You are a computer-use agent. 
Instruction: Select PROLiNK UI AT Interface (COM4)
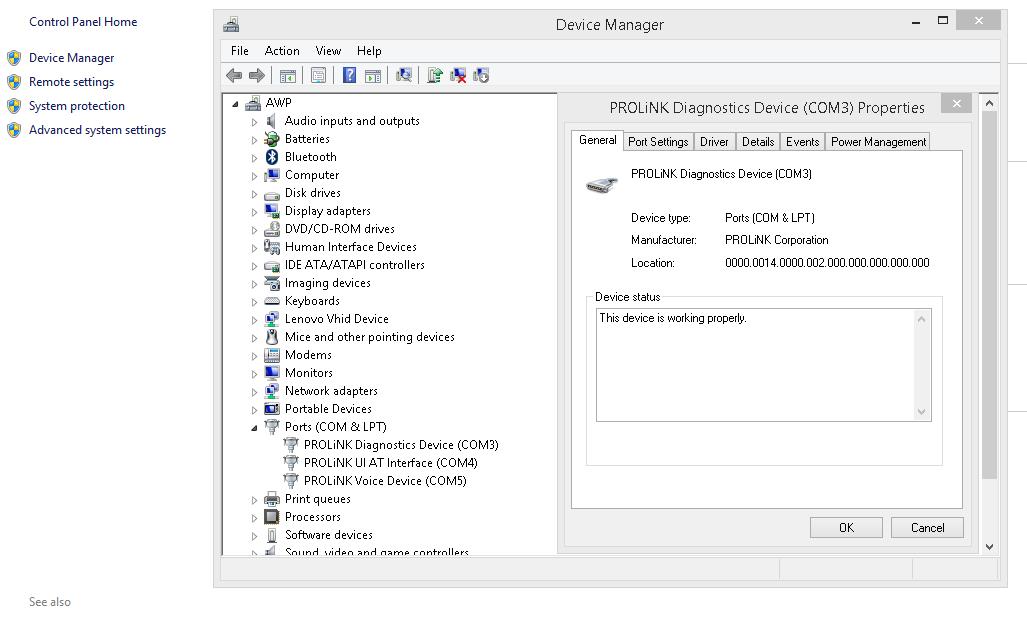(x=390, y=462)
